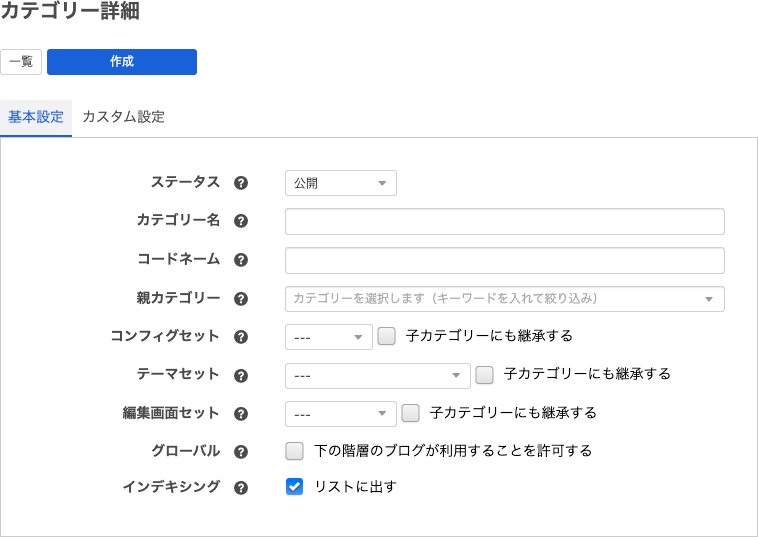Open help tooltip for コードネーム
The width and height of the screenshot is (758, 537).
(x=240, y=260)
